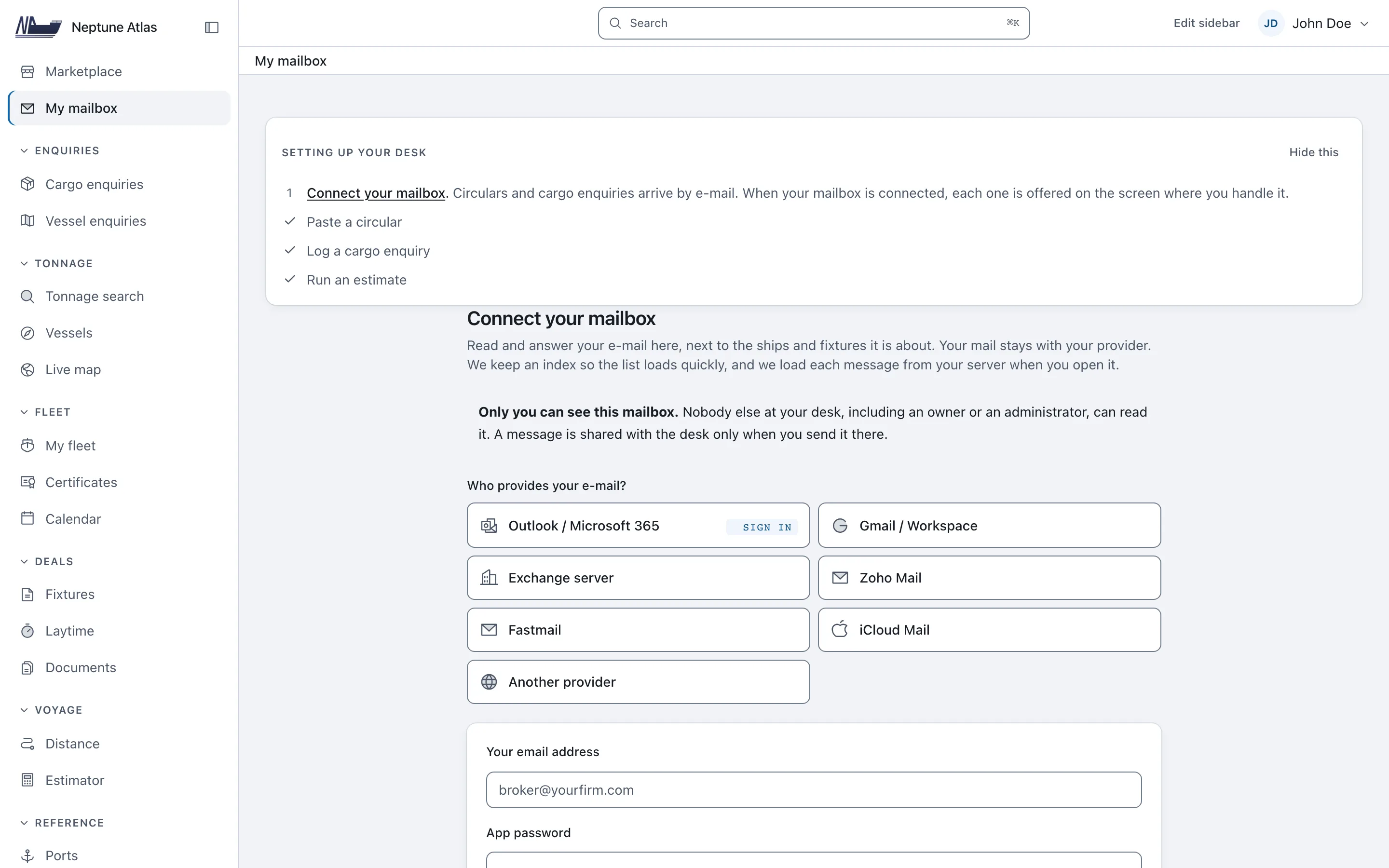Click the Paste a circular step

coord(354,222)
